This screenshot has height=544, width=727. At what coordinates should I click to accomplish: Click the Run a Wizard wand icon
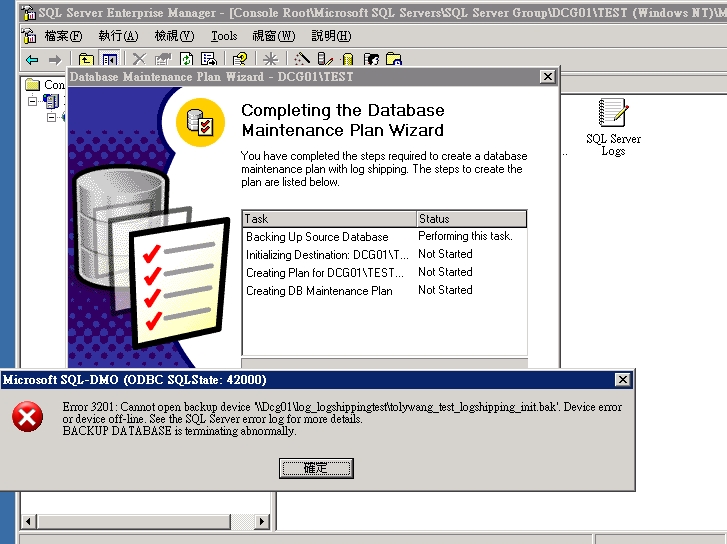tap(301, 59)
